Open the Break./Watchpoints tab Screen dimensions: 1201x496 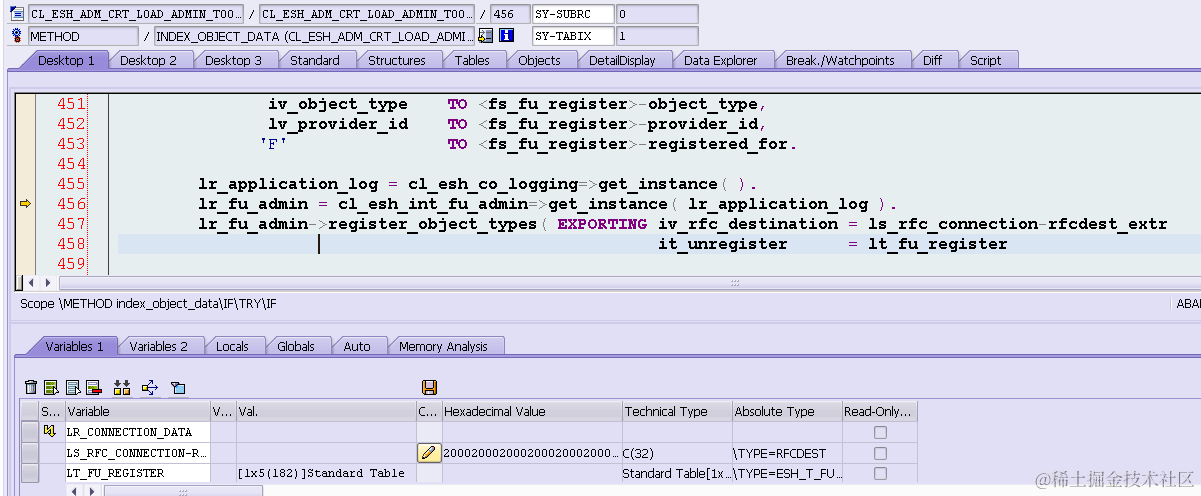click(840, 60)
